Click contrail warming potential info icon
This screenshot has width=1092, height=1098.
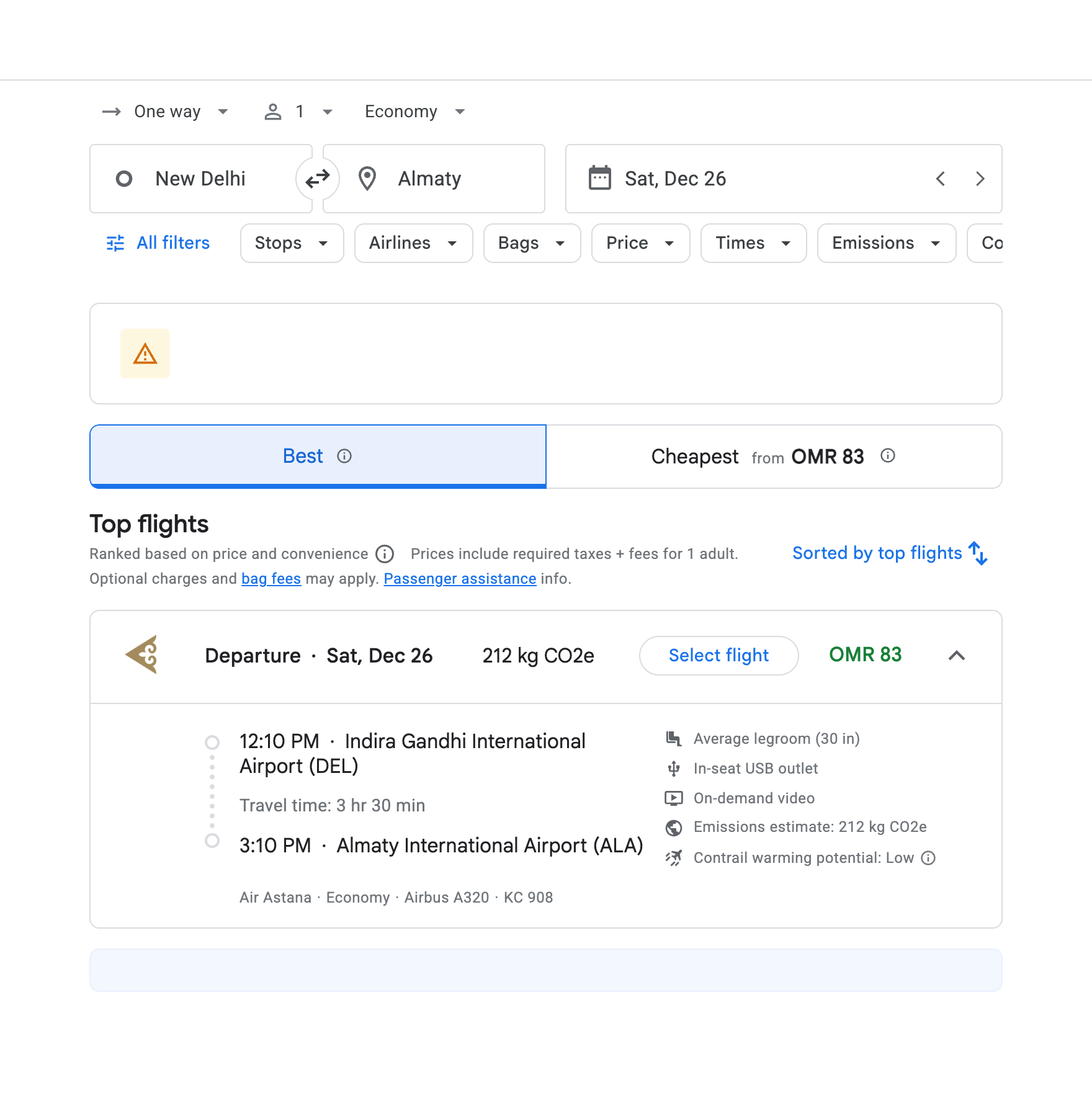928,858
